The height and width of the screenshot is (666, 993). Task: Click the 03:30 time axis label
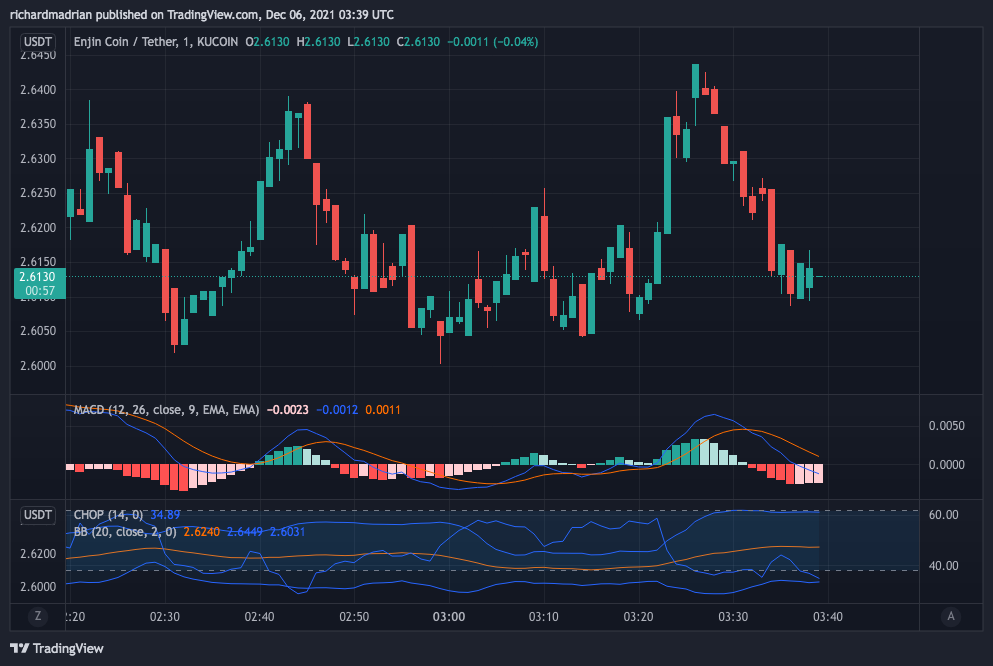tap(733, 617)
